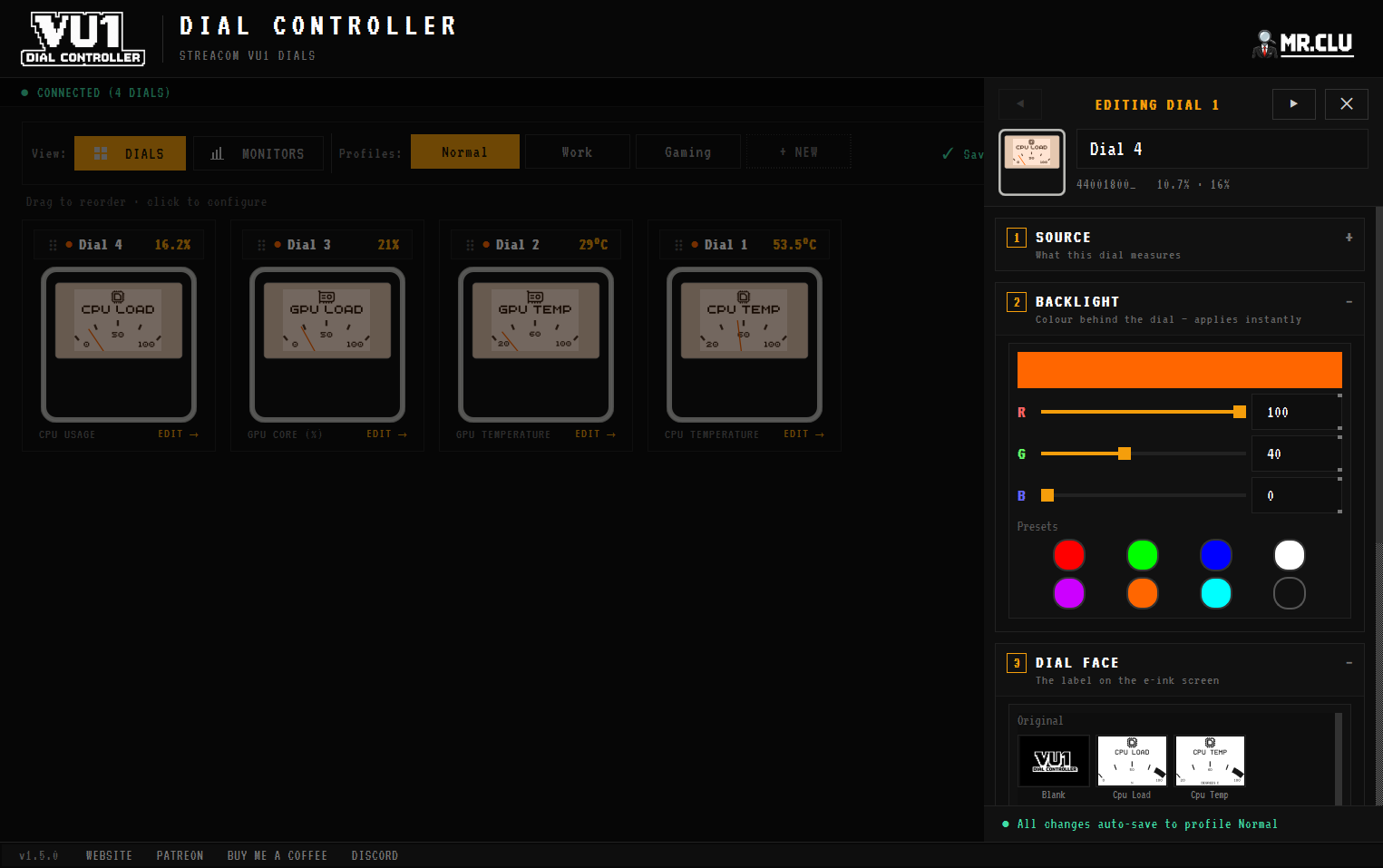Choose the orange backlight preset
The height and width of the screenshot is (868, 1383).
[x=1143, y=593]
